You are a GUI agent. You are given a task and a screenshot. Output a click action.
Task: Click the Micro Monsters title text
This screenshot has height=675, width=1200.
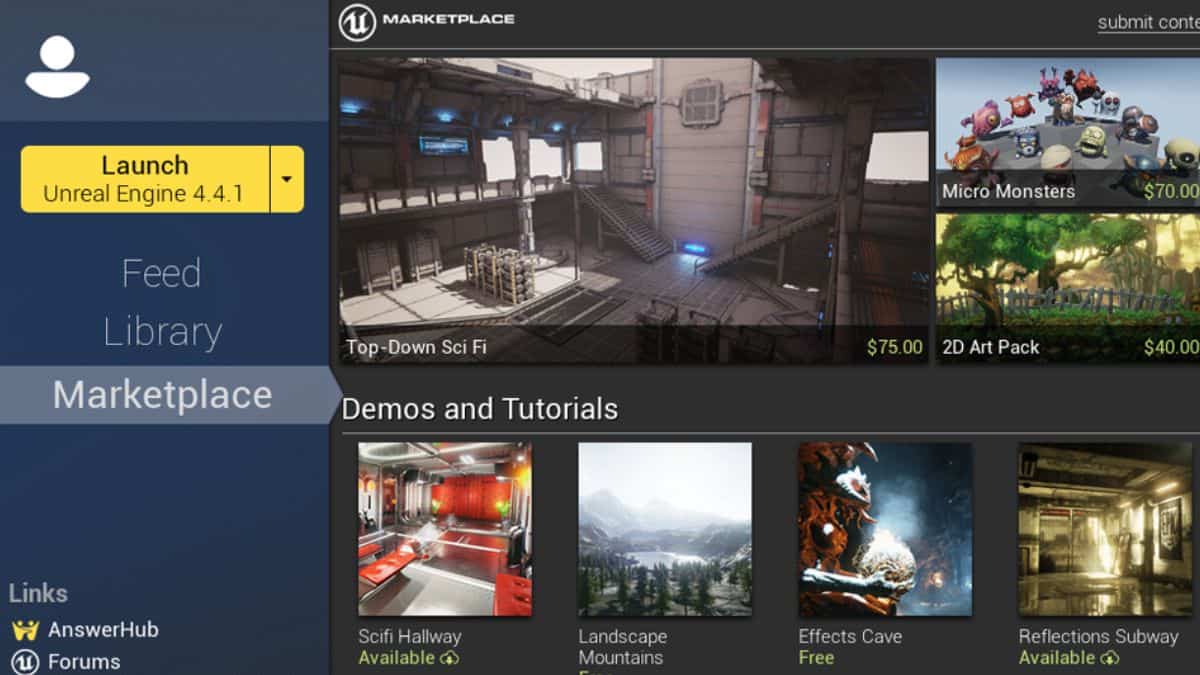pyautogui.click(x=1008, y=191)
